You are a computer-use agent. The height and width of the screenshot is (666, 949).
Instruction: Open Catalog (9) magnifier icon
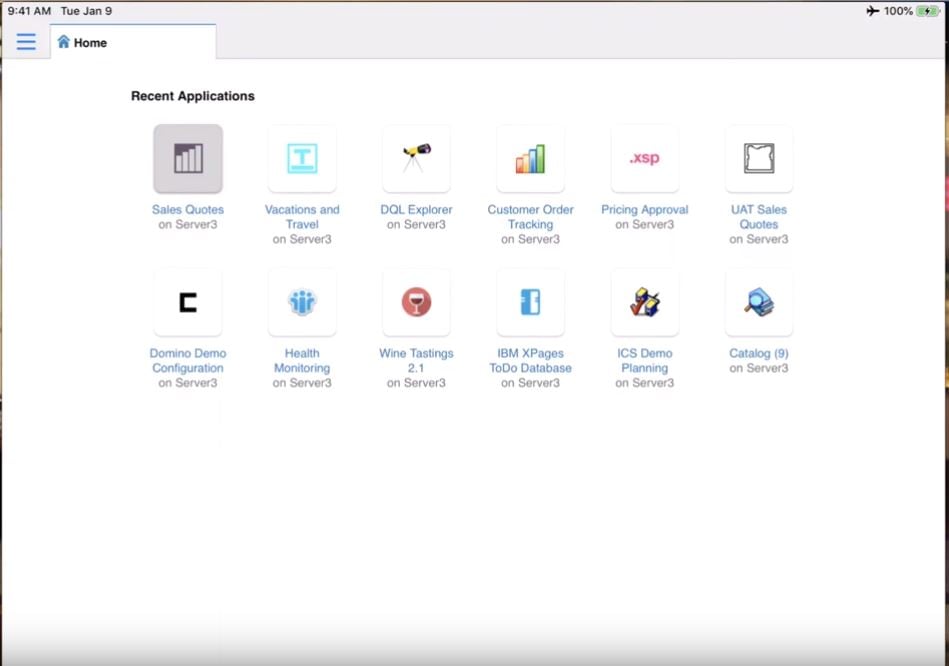(758, 302)
